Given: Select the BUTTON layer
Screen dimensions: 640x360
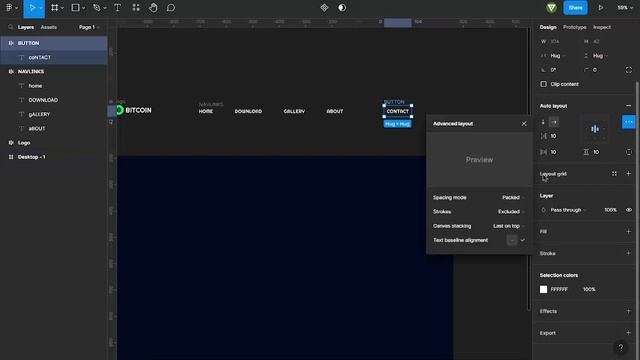Looking at the screenshot, I should [53, 43].
